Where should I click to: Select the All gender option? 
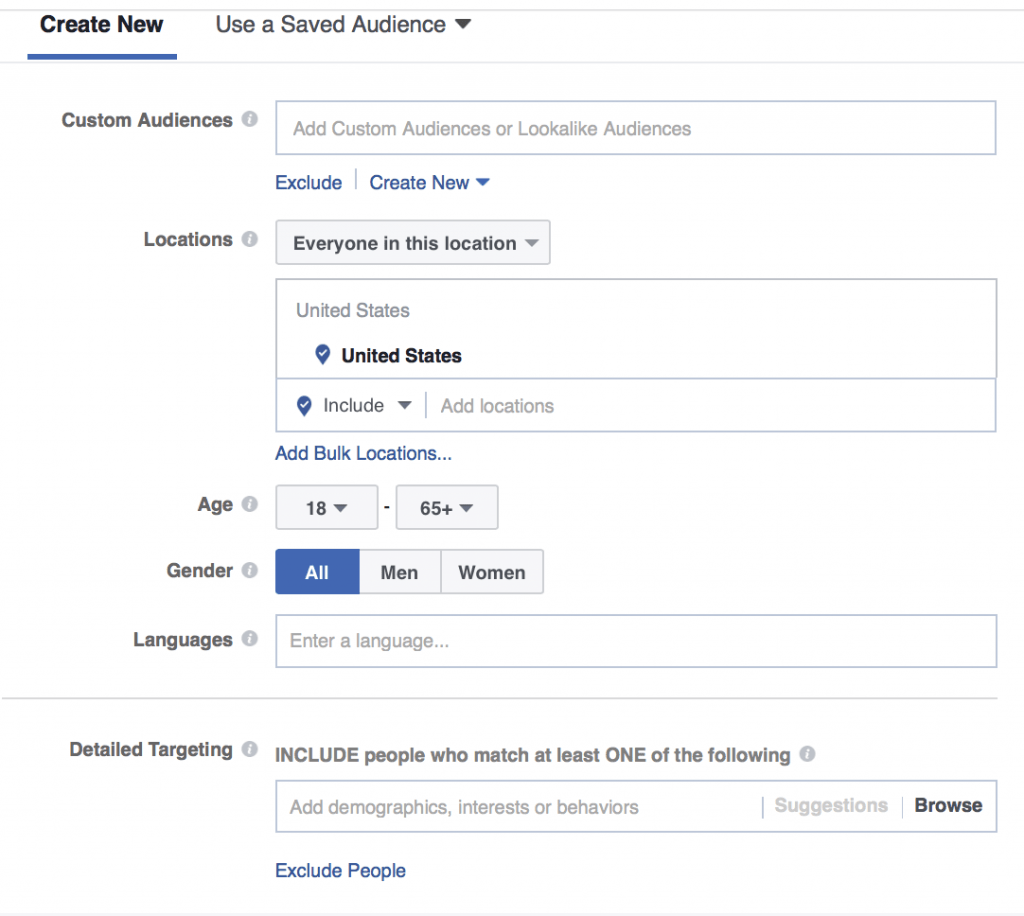[317, 572]
